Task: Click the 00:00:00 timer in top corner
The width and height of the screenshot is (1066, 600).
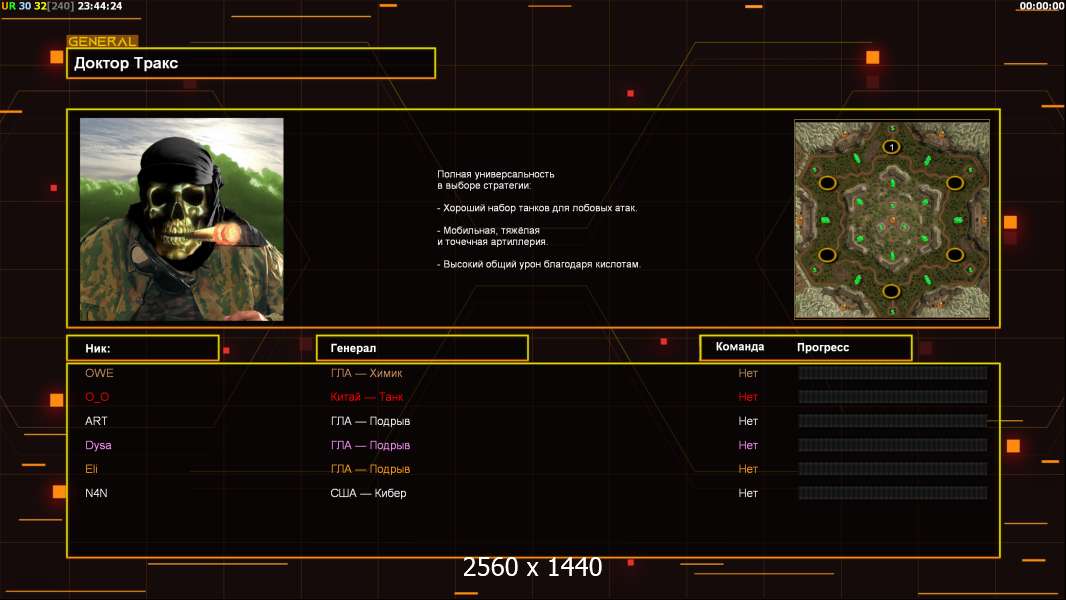Action: pyautogui.click(x=1041, y=6)
